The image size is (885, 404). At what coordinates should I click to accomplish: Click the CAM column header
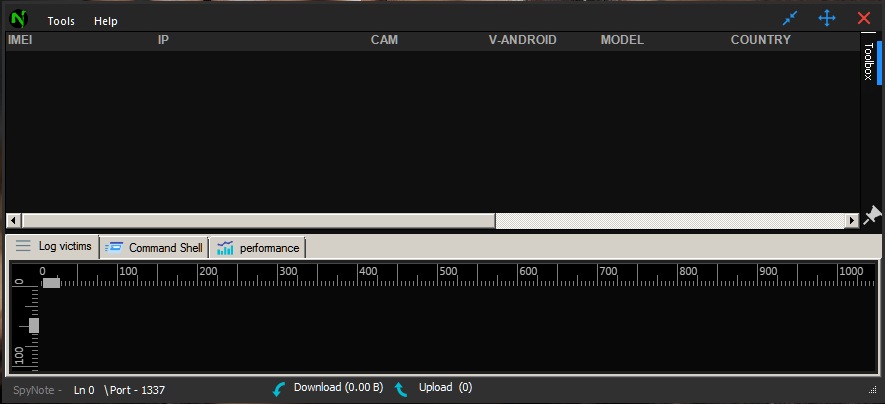384,40
